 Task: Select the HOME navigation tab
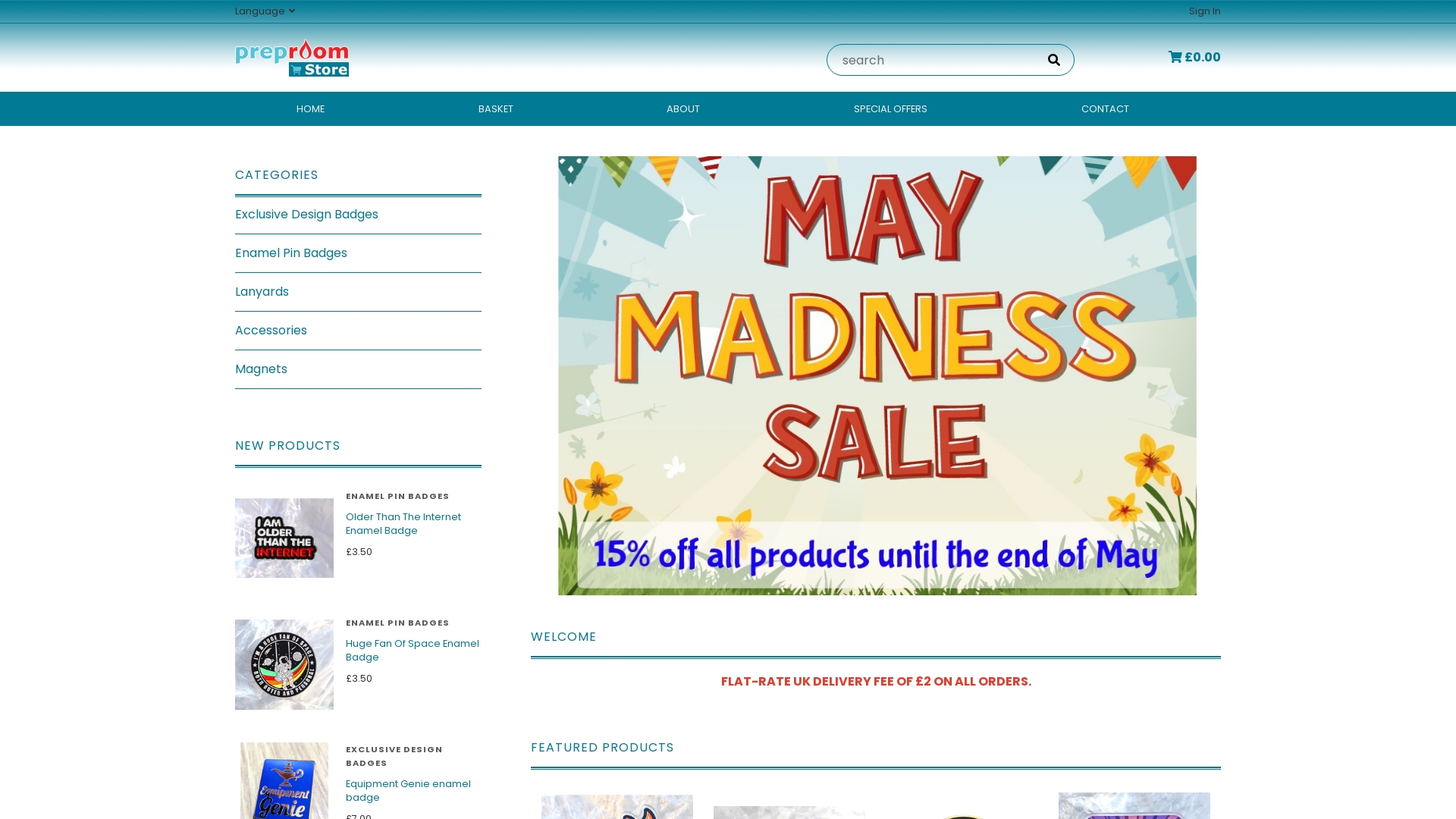[310, 108]
